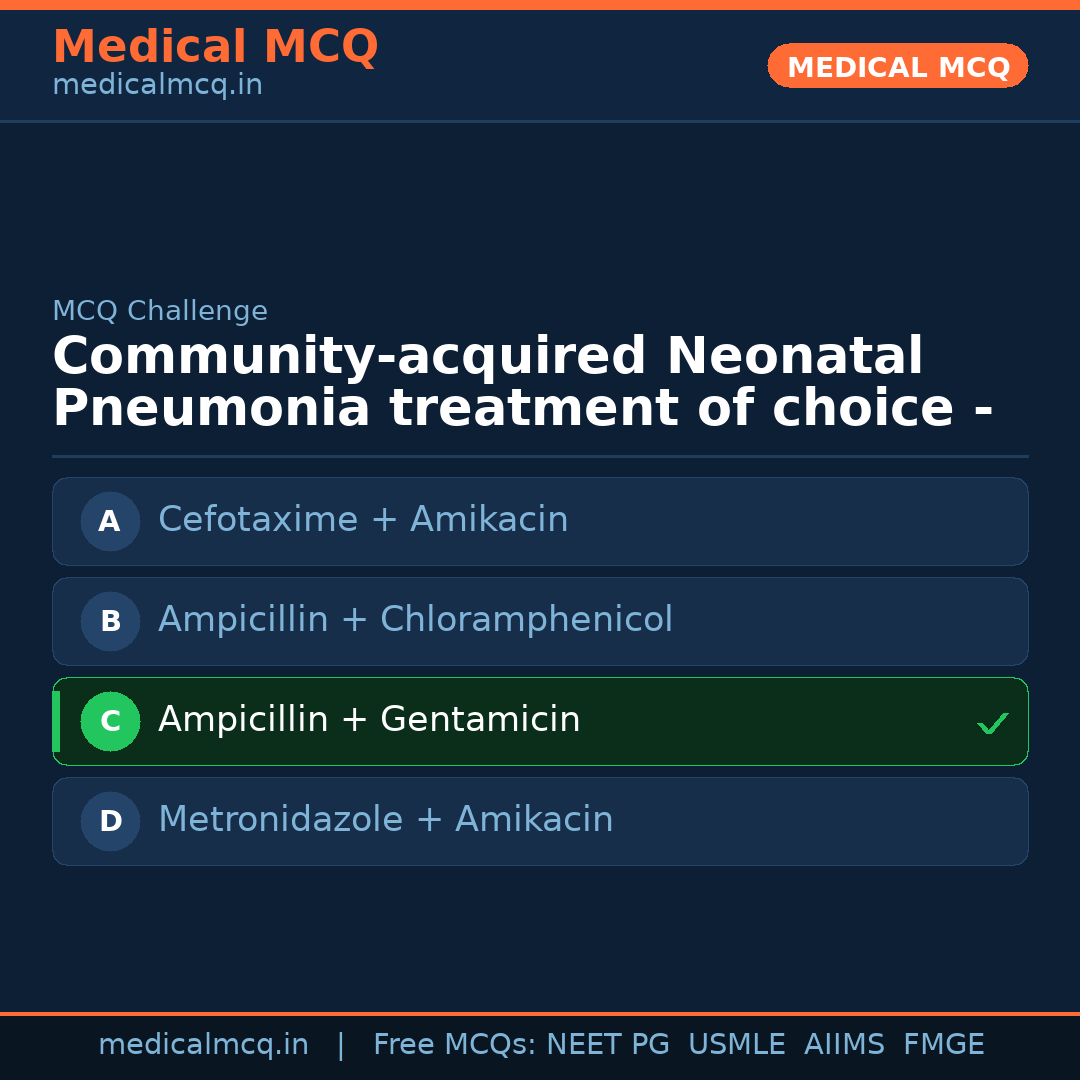This screenshot has height=1080, width=1080.
Task: Click FMGE in the footer
Action: pos(944,1045)
